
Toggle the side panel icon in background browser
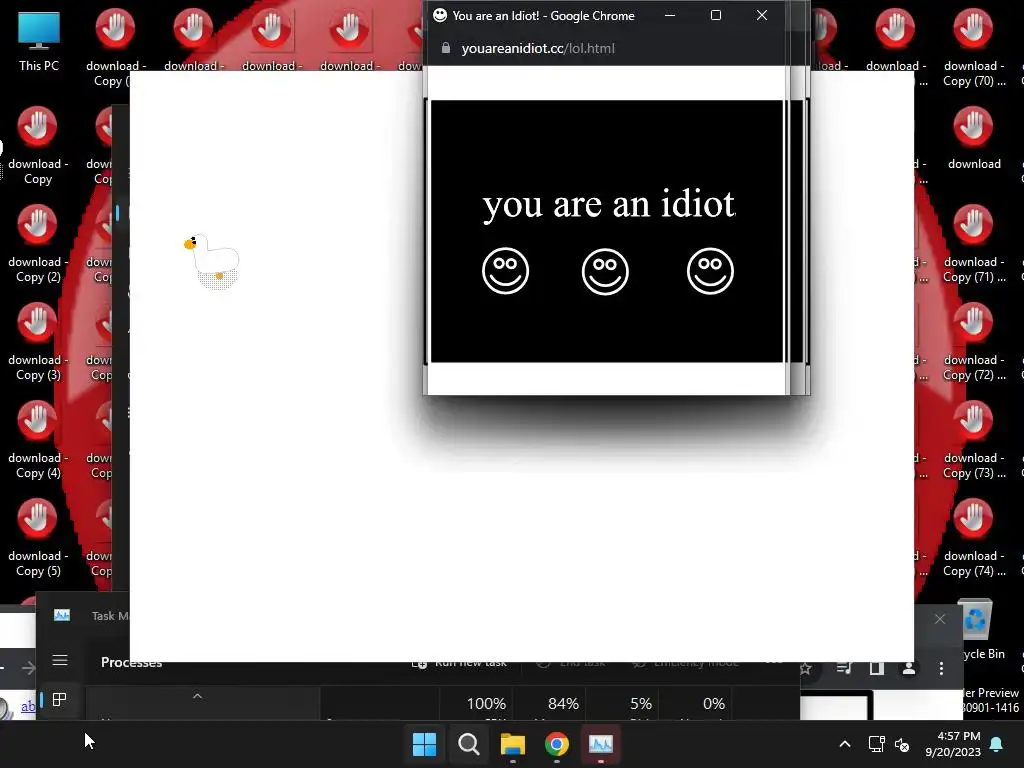[876, 668]
